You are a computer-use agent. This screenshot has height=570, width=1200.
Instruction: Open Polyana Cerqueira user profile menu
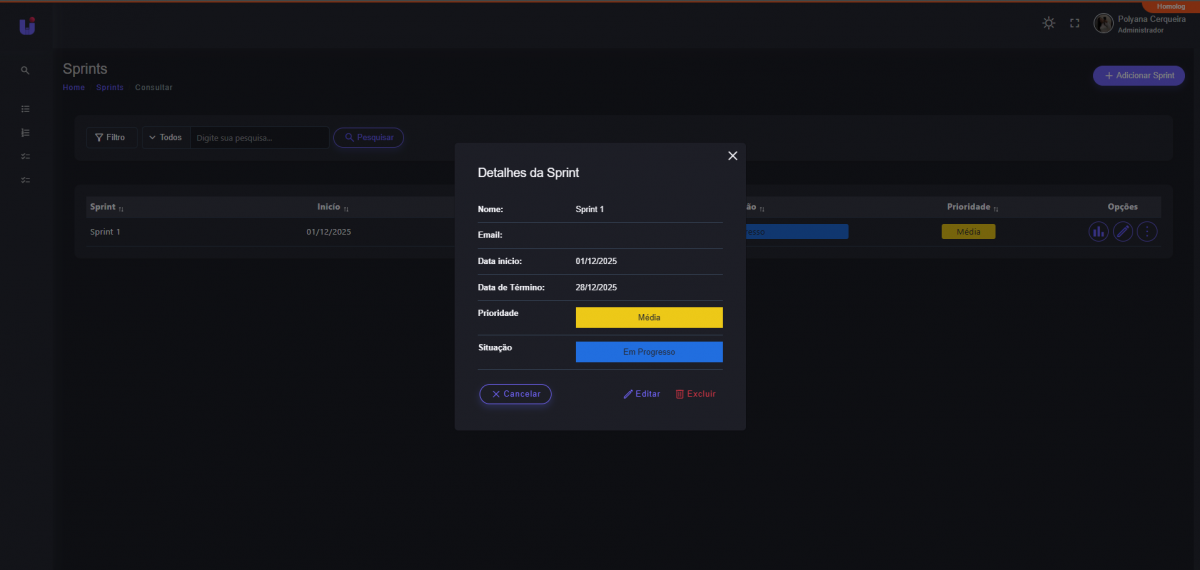[1130, 24]
